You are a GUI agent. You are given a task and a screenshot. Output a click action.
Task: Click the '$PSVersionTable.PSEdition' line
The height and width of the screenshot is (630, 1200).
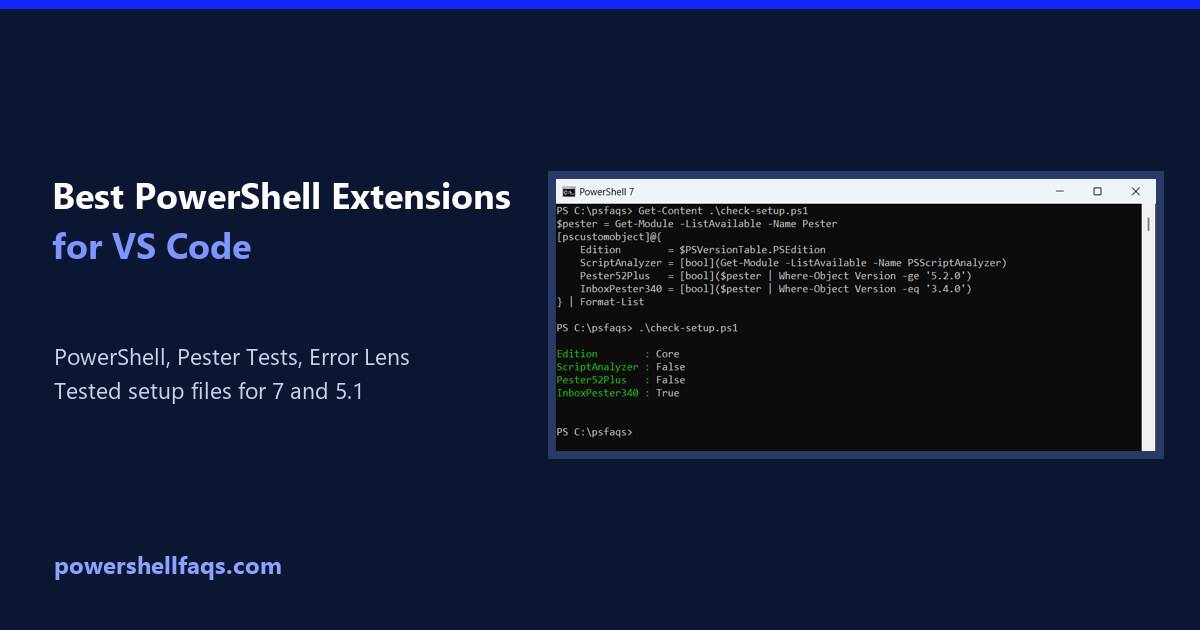pos(703,250)
